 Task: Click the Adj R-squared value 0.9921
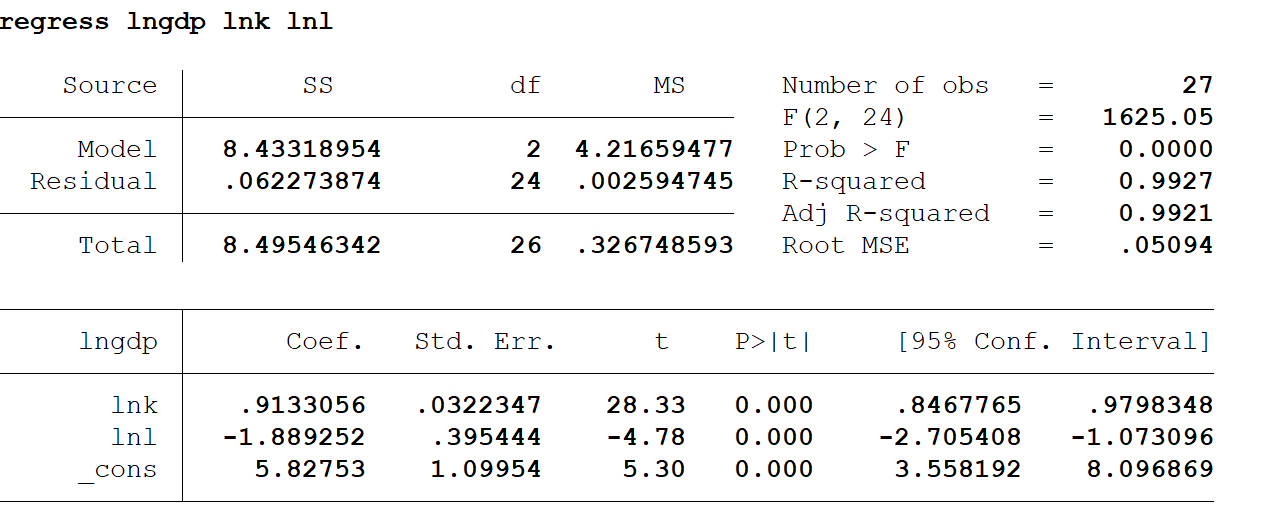(x=1166, y=213)
